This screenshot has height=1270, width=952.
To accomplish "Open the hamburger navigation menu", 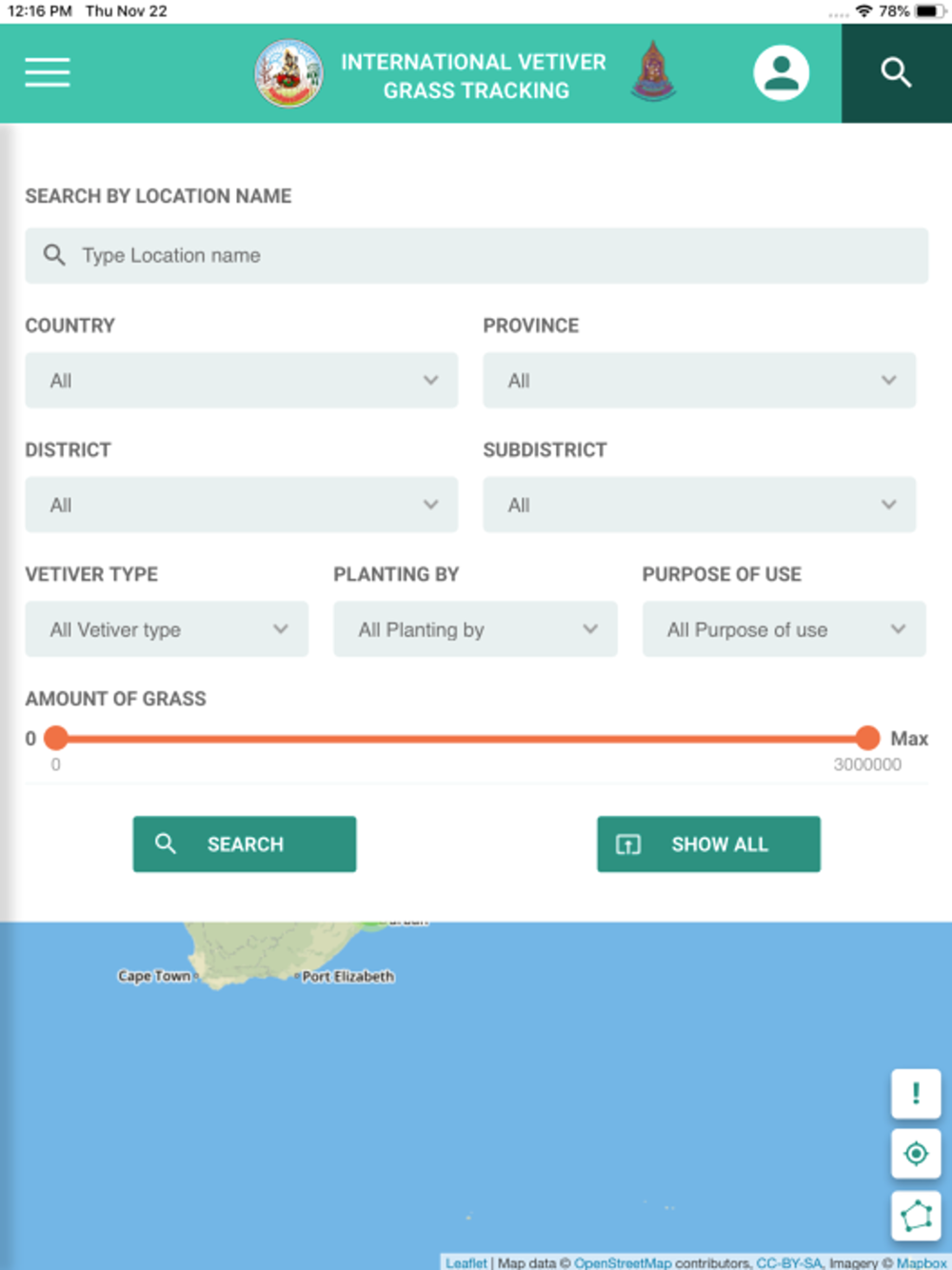I will (x=48, y=72).
